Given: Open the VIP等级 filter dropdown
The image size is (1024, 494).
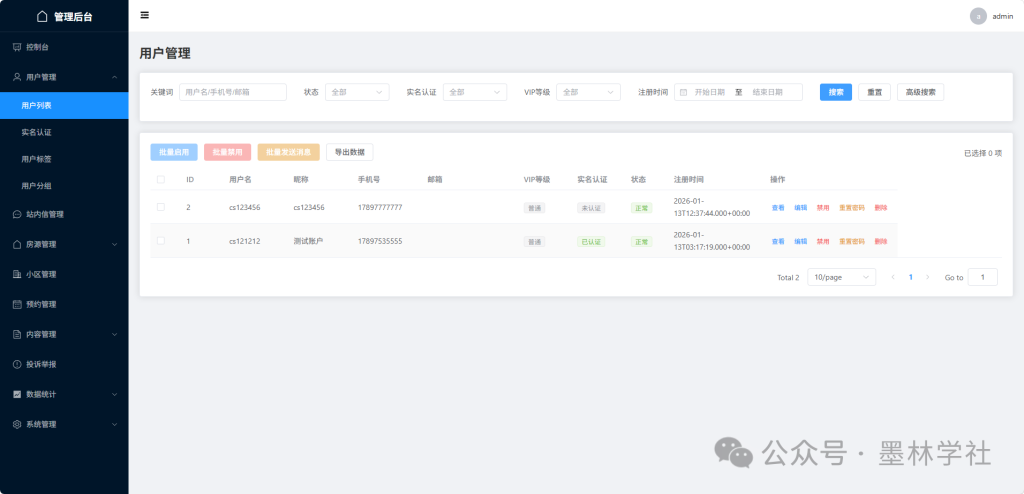Looking at the screenshot, I should [588, 92].
